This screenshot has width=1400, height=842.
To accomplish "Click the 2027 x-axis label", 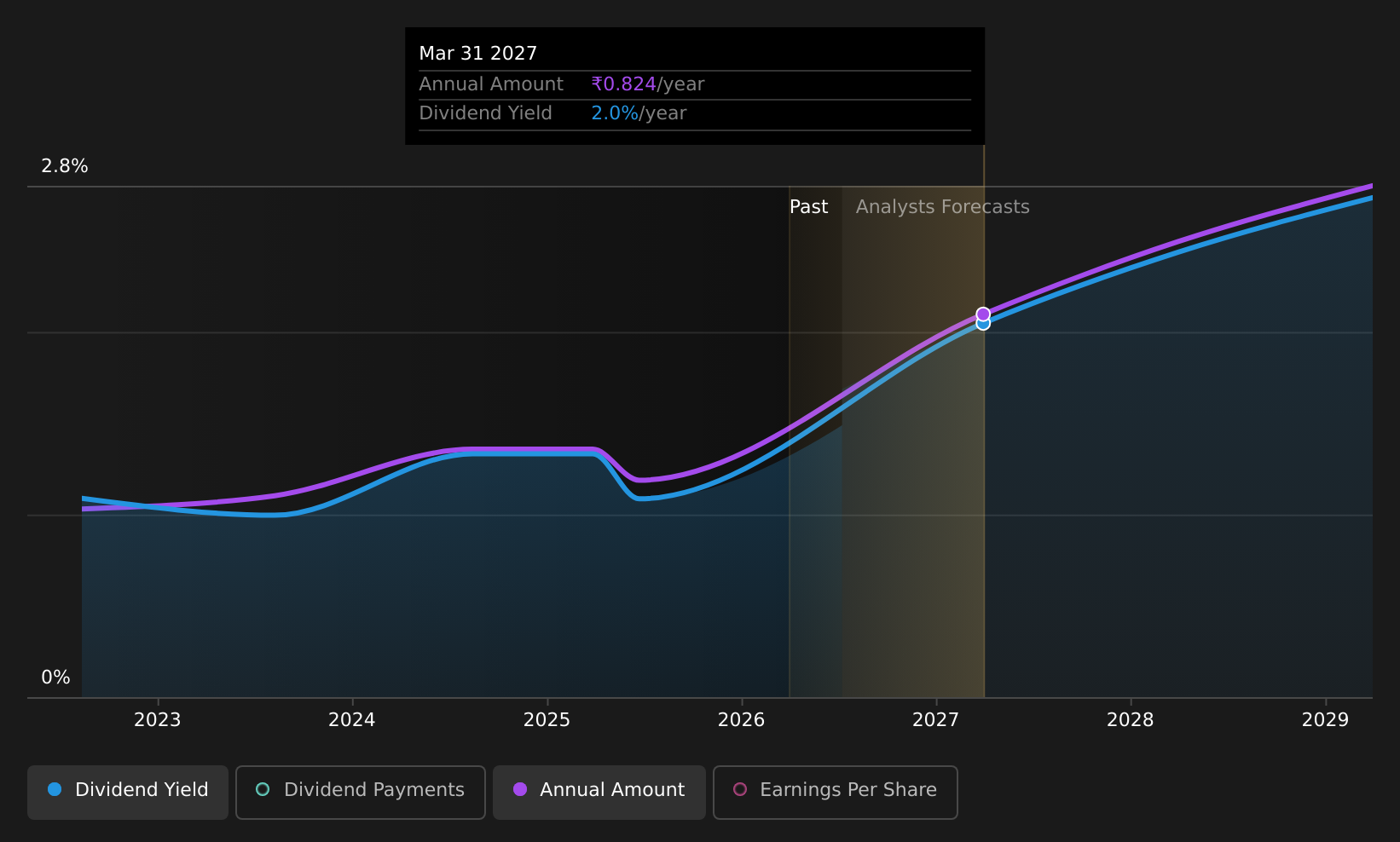I will point(936,720).
